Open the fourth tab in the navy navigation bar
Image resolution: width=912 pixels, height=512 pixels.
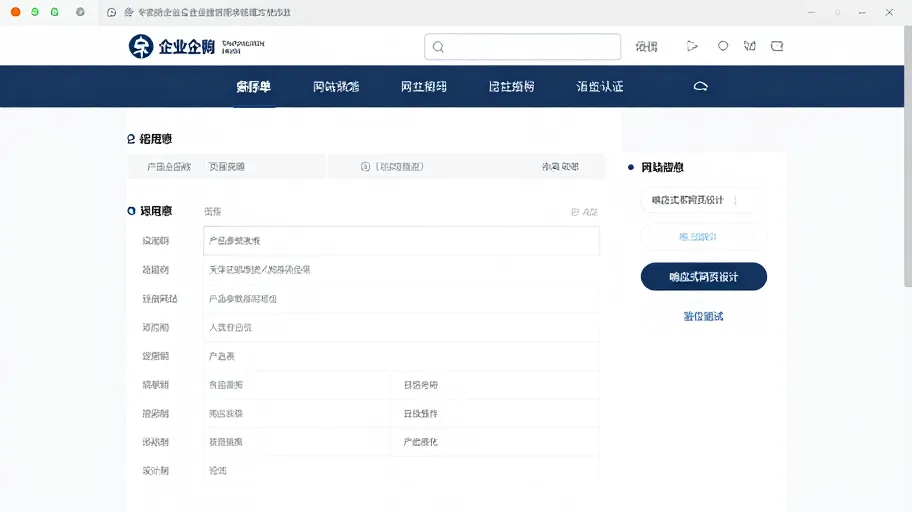click(511, 87)
